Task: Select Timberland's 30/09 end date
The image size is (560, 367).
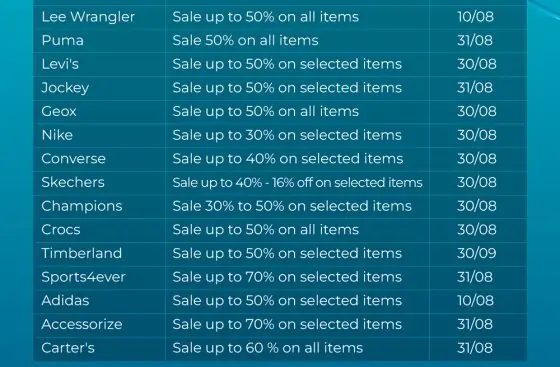Action: click(x=477, y=253)
